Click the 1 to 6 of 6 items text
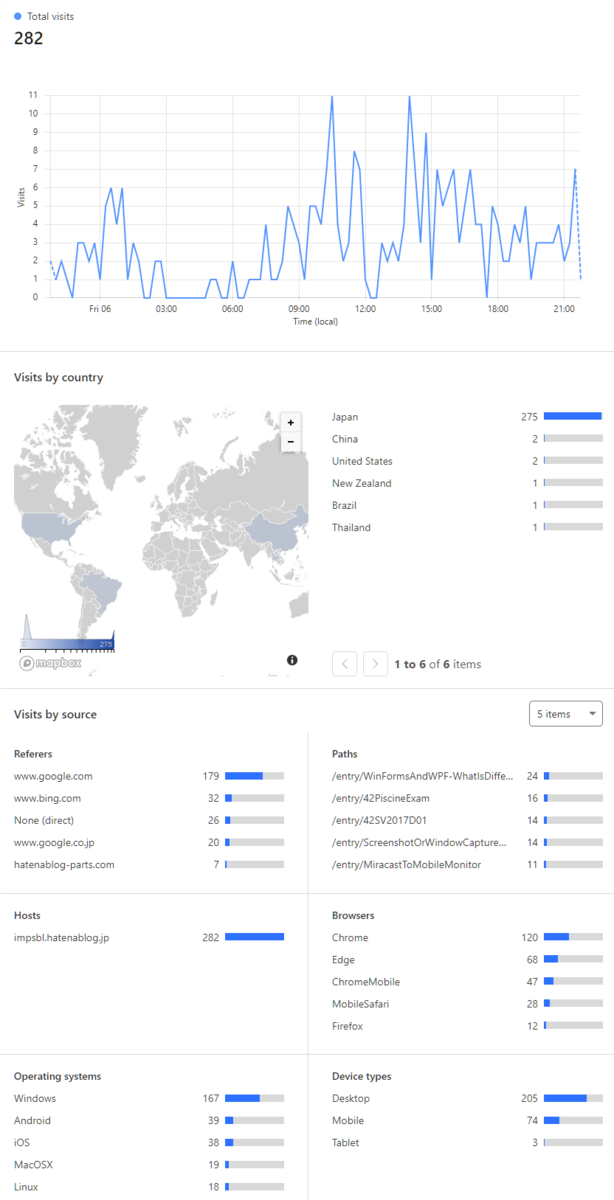614x1200 pixels. point(437,664)
